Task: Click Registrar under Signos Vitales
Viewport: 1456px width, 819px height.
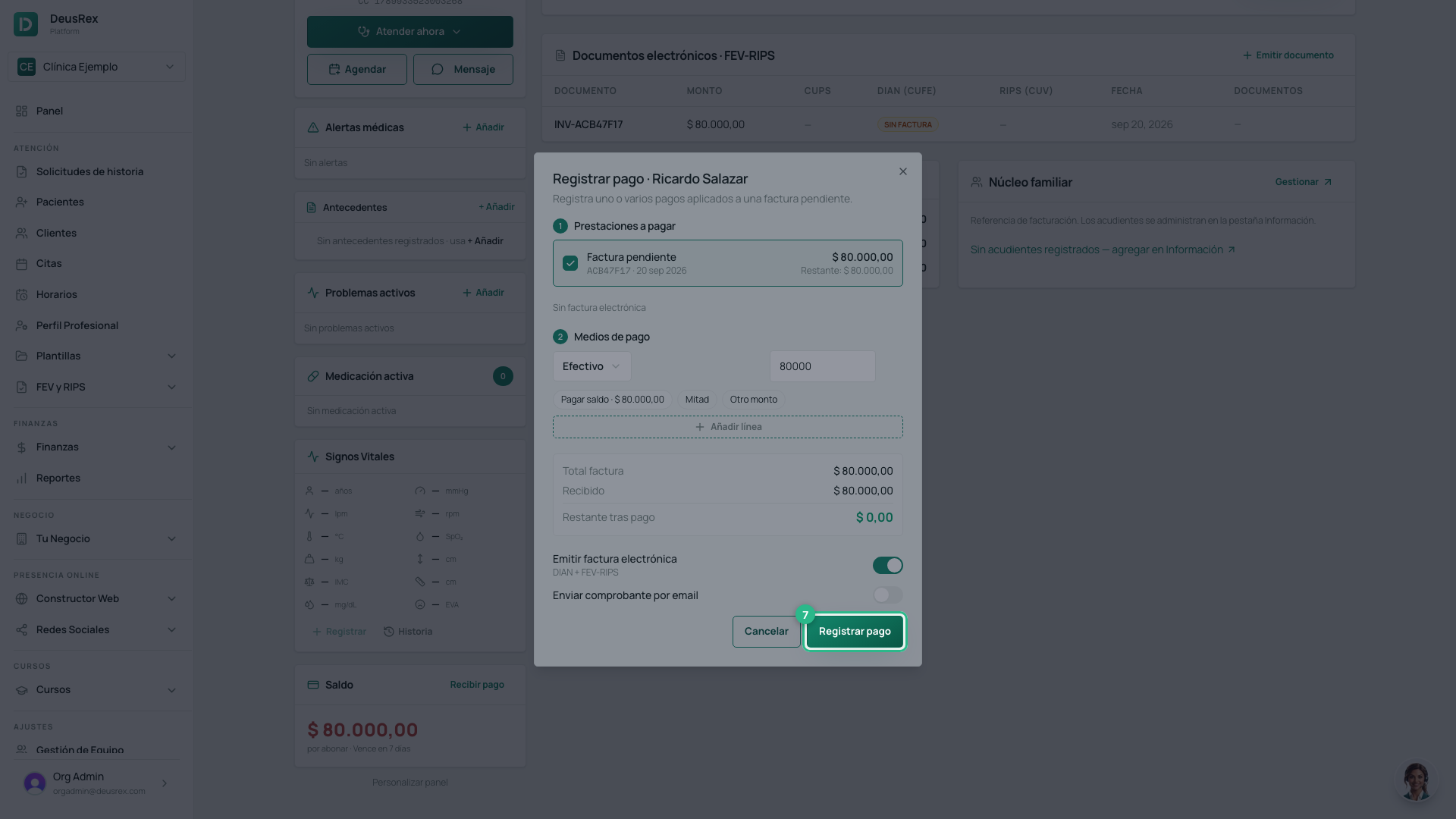Action: point(339,632)
